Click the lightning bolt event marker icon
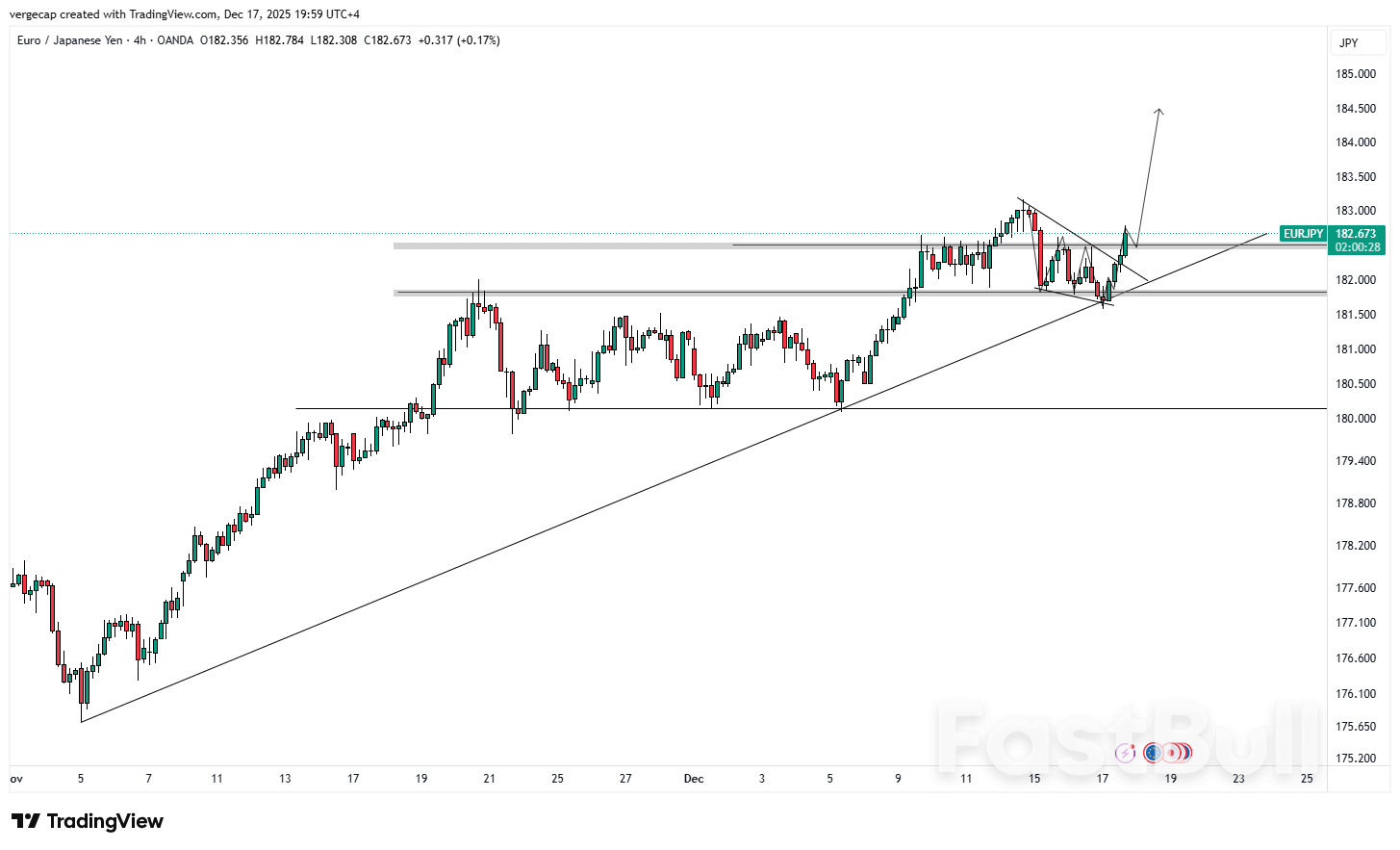This screenshot has height=850, width=1400. 1125,752
